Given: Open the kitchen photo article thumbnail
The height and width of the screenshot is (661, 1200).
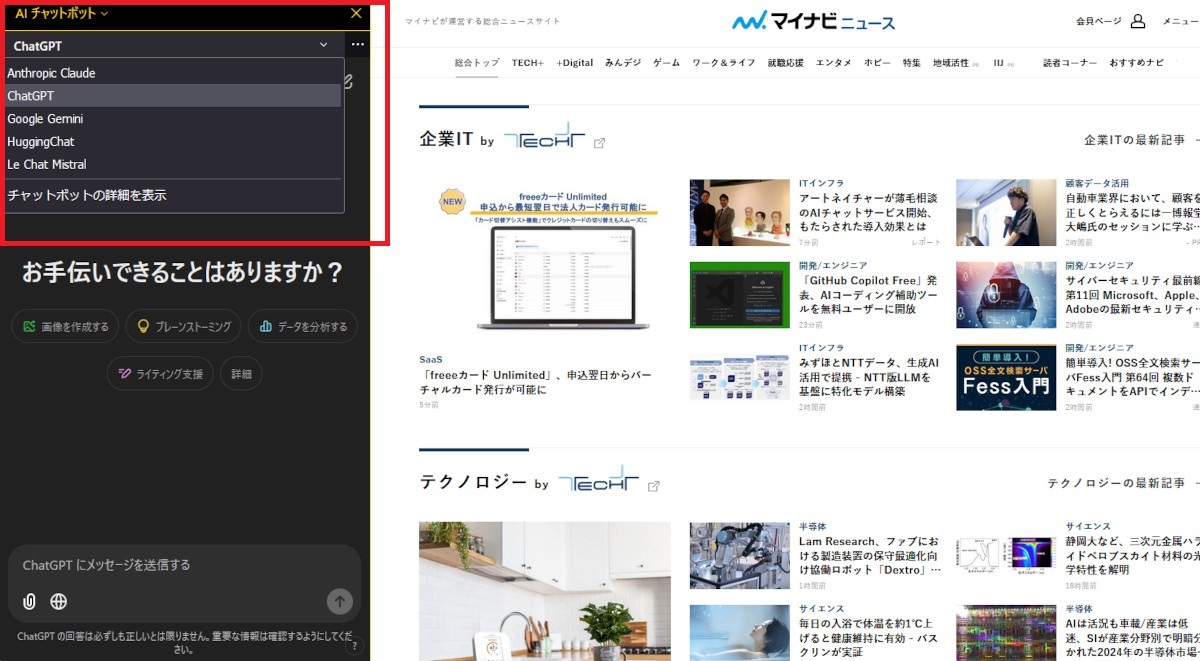Looking at the screenshot, I should [545, 591].
